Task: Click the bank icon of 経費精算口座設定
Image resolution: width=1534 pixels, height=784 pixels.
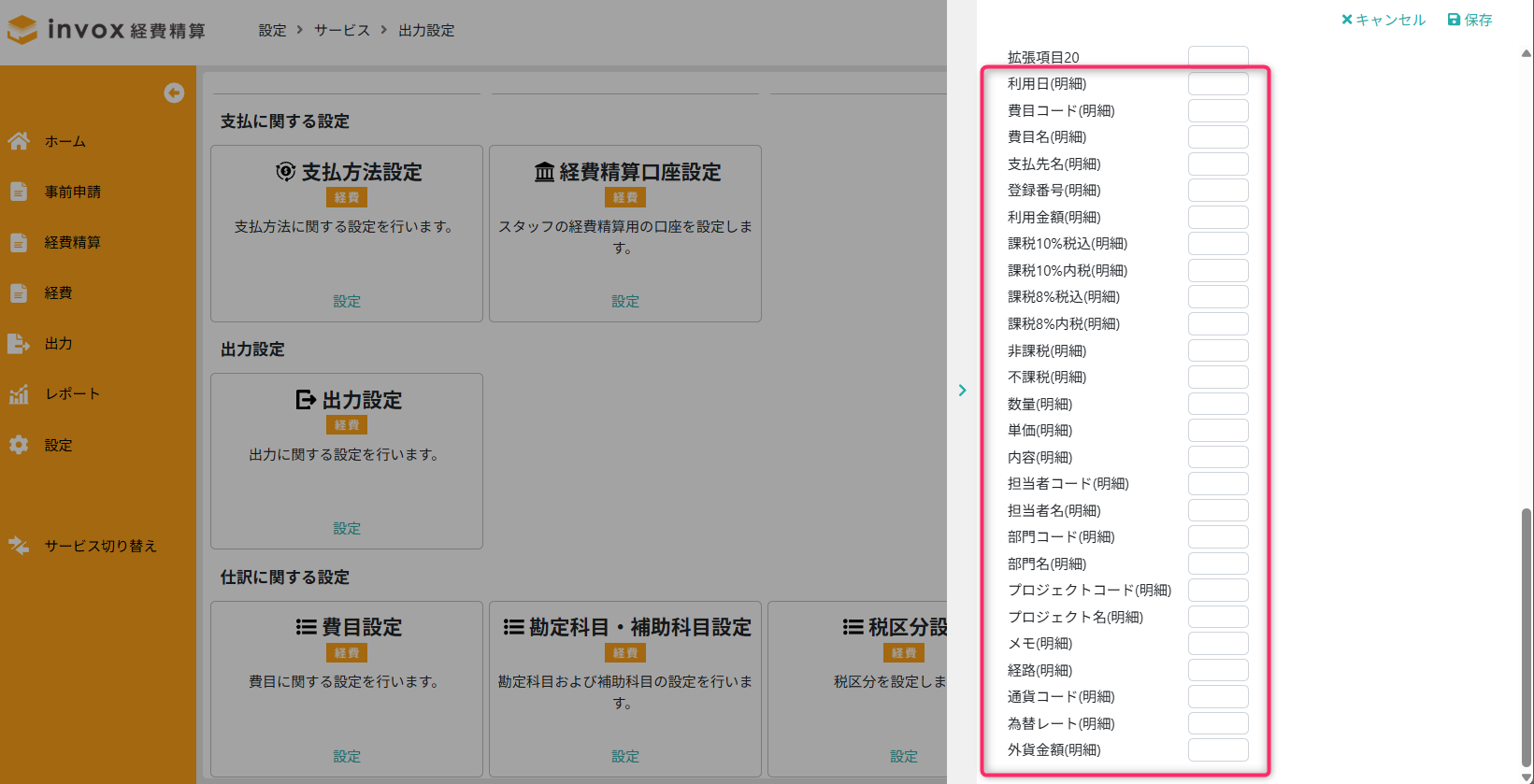Action: (544, 172)
